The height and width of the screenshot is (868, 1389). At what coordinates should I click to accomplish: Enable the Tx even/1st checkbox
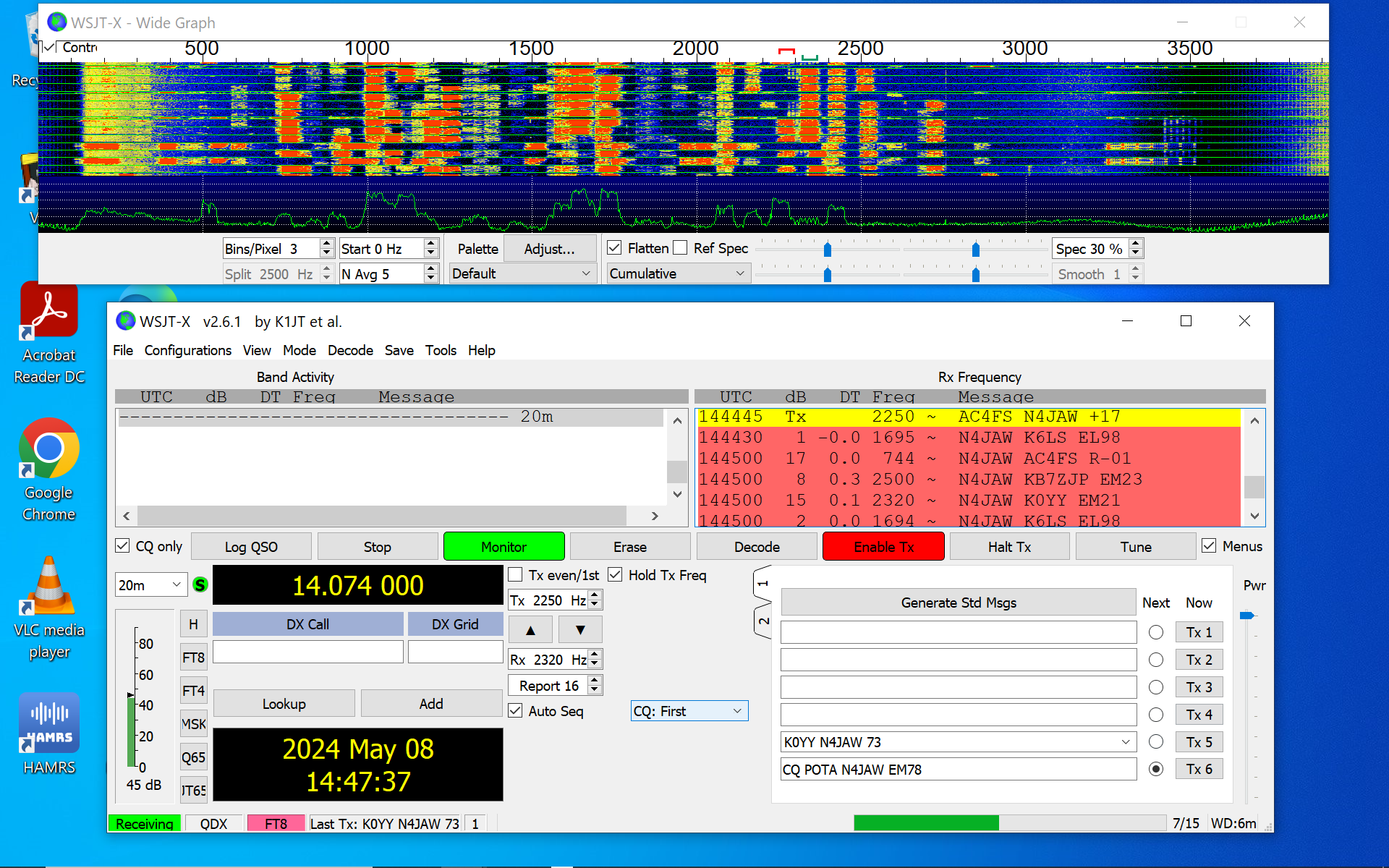(516, 575)
